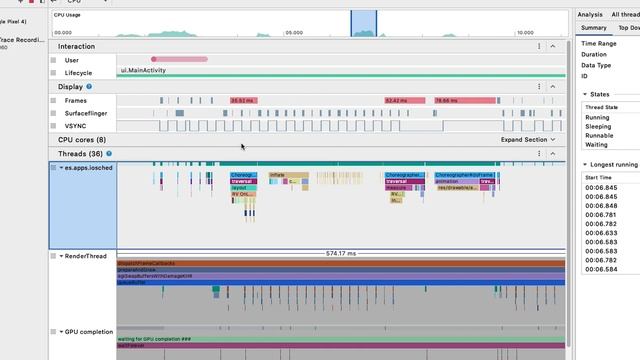The width and height of the screenshot is (640, 360).
Task: Open the Interaction section three-dot menu
Action: coord(539,47)
